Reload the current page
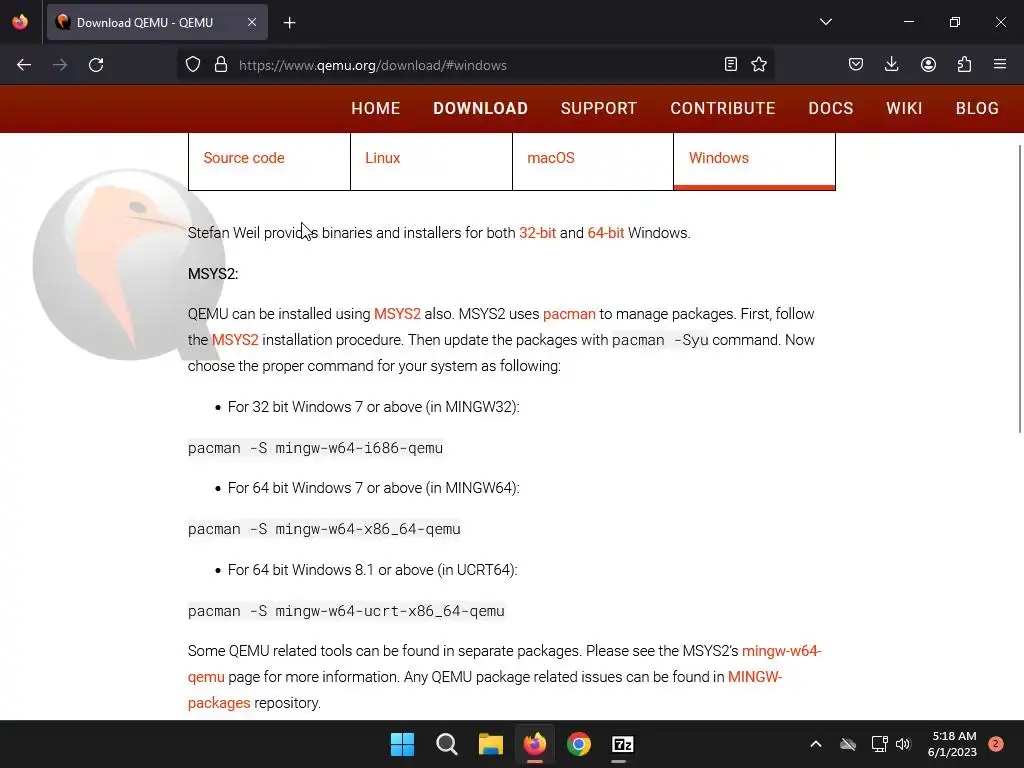The height and width of the screenshot is (768, 1024). click(x=96, y=65)
